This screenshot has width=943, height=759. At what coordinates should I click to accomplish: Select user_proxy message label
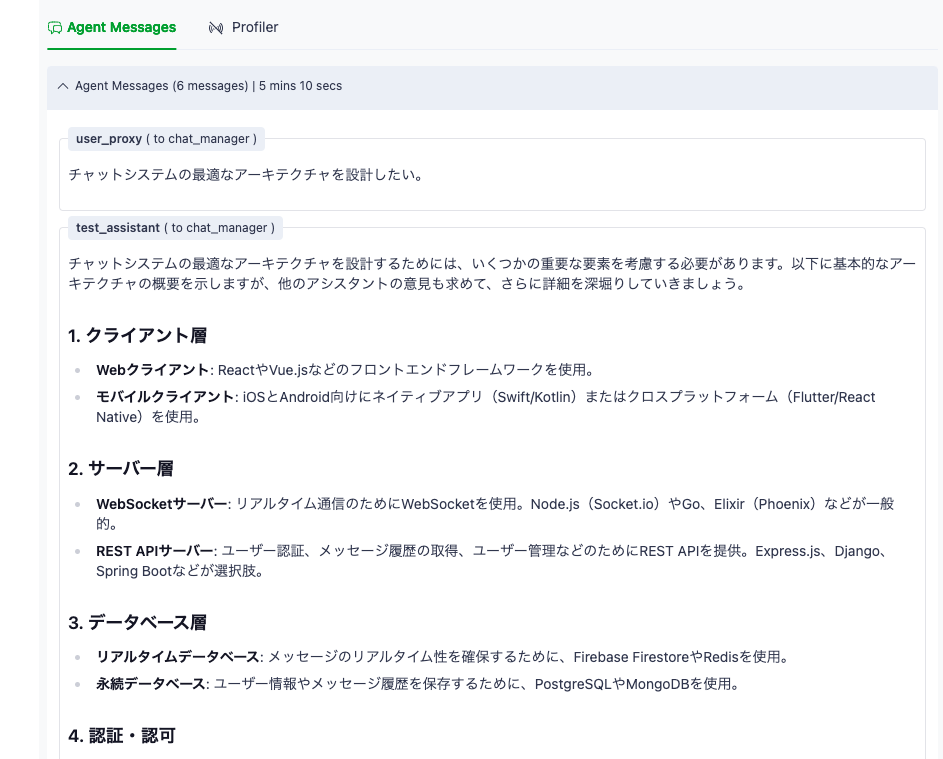click(166, 139)
